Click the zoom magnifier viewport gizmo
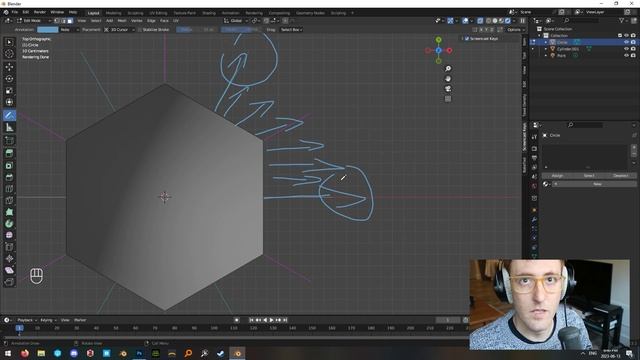 click(x=448, y=69)
